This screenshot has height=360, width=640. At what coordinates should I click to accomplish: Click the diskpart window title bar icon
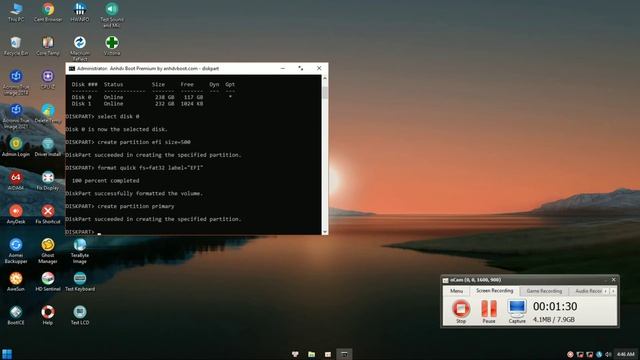pyautogui.click(x=72, y=69)
